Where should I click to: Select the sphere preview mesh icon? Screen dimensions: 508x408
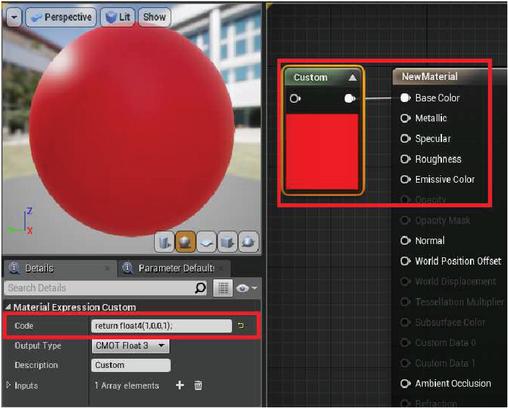[x=185, y=242]
